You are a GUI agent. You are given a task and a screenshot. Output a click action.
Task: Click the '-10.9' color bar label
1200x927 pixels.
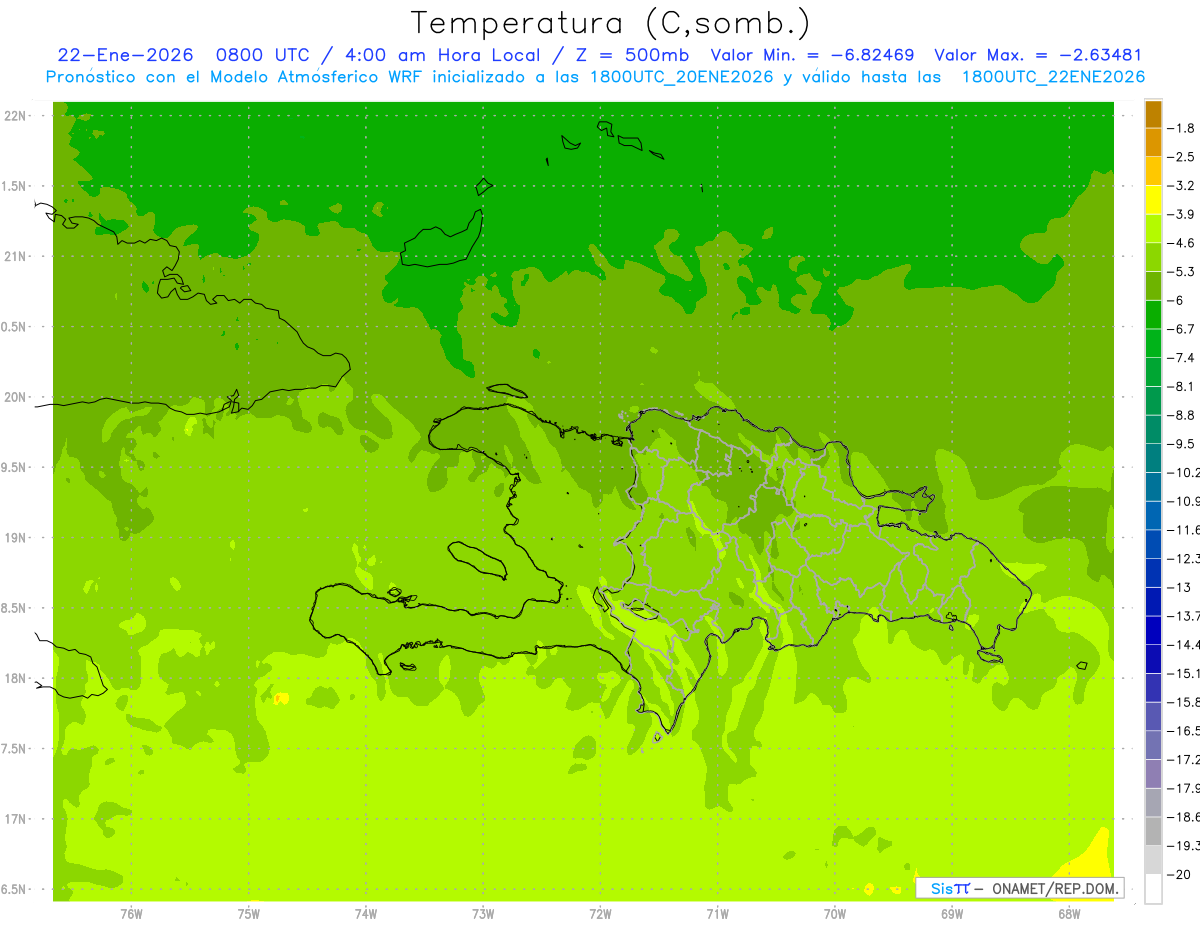point(1184,501)
